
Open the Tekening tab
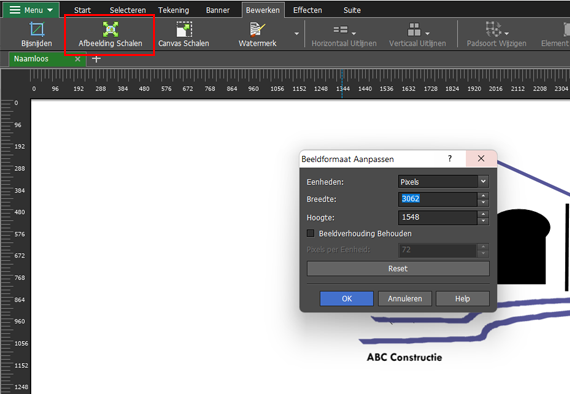tap(173, 10)
